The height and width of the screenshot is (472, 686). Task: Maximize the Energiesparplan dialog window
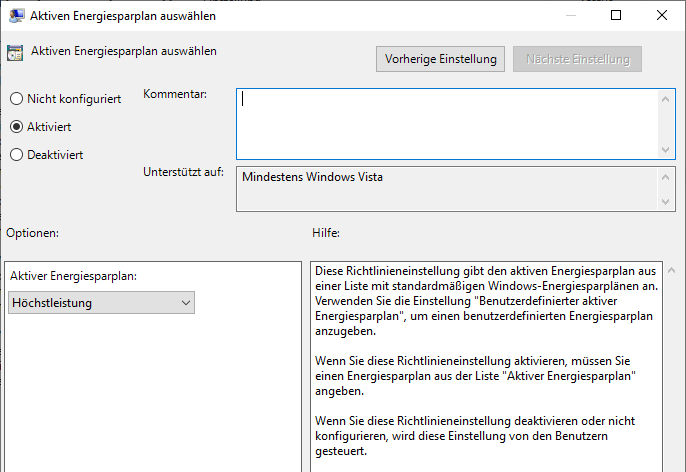(x=616, y=16)
